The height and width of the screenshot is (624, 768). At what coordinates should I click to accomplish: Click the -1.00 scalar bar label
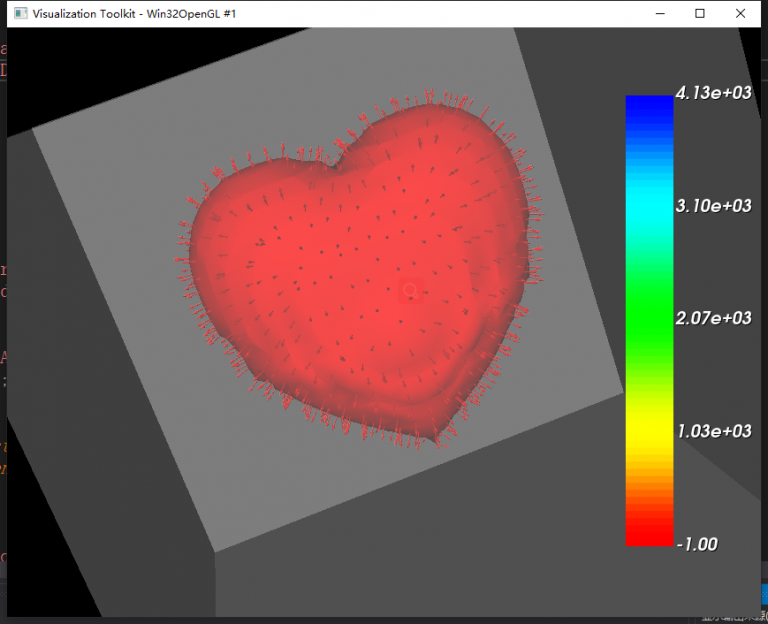tap(699, 544)
